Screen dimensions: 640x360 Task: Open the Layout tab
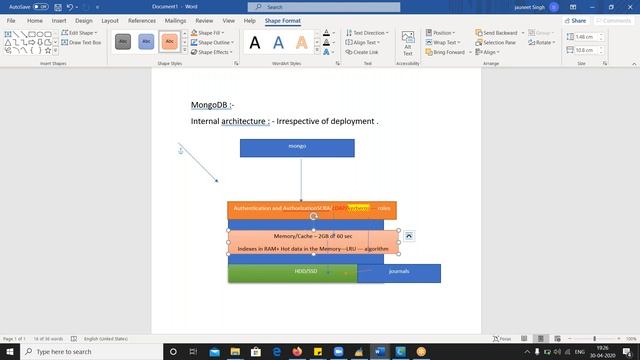[x=110, y=20]
